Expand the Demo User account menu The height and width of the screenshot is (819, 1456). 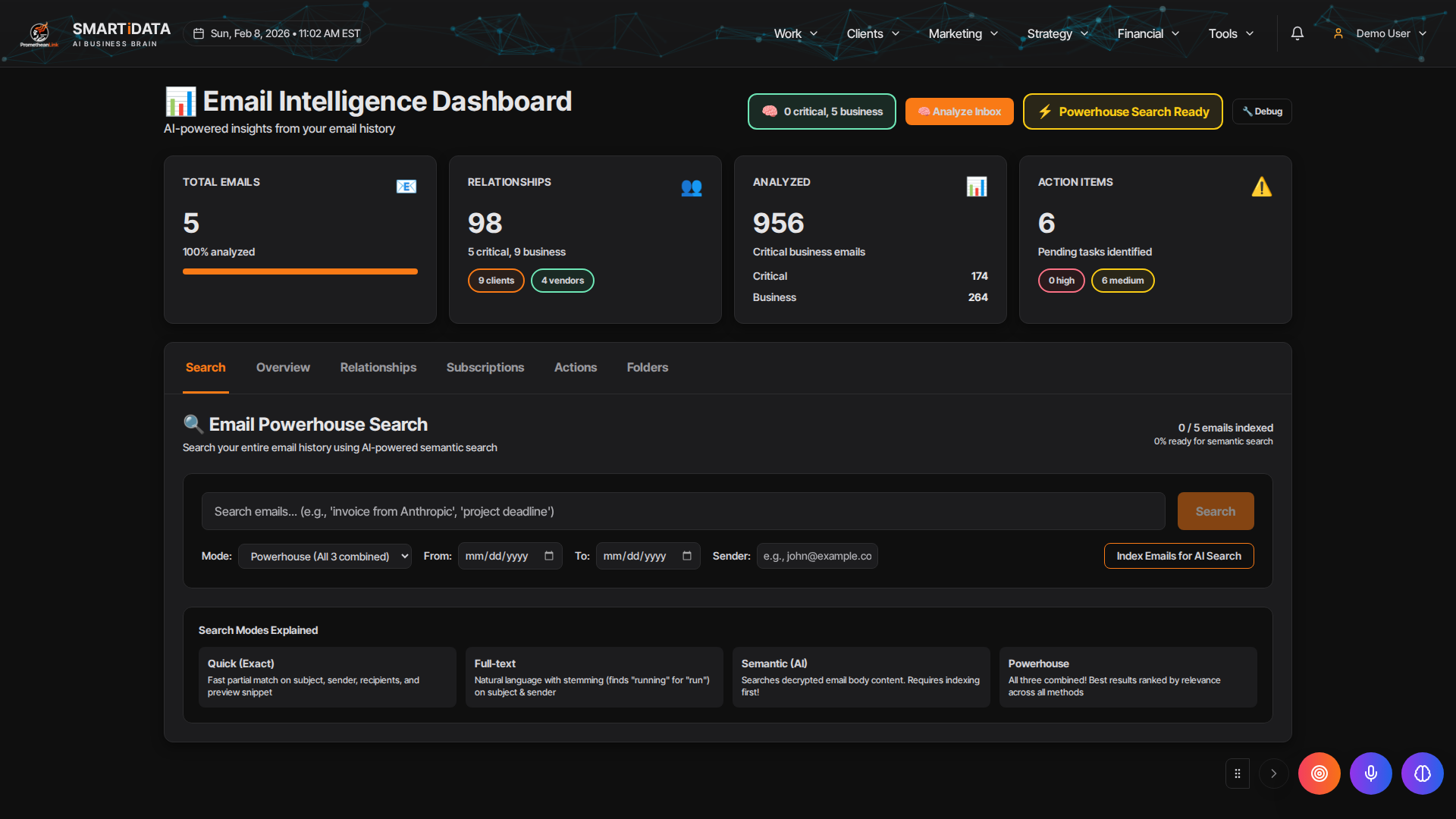click(x=1383, y=33)
